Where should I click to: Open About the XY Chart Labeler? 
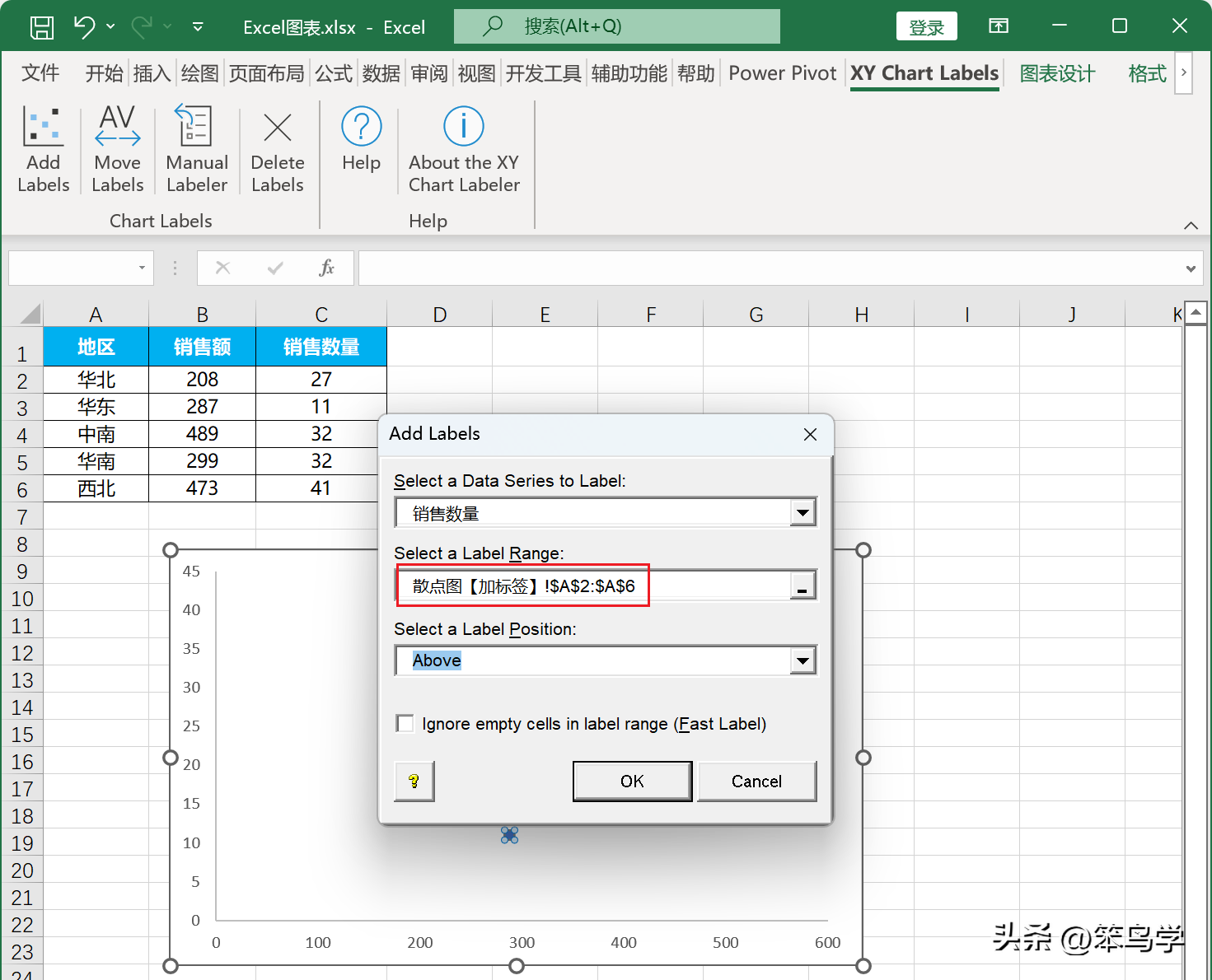click(464, 149)
